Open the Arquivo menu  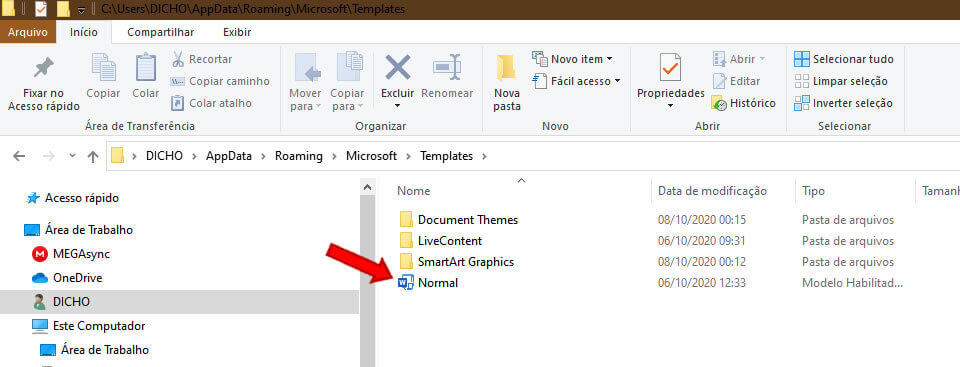pos(28,32)
